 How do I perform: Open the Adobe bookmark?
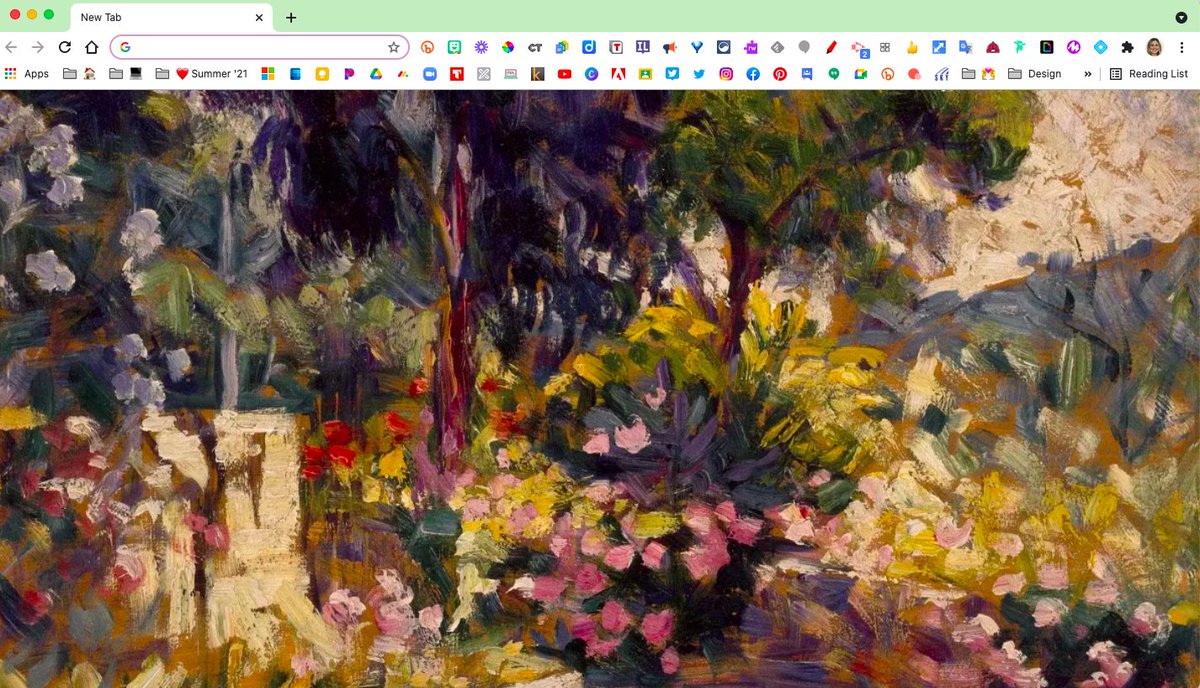[619, 74]
